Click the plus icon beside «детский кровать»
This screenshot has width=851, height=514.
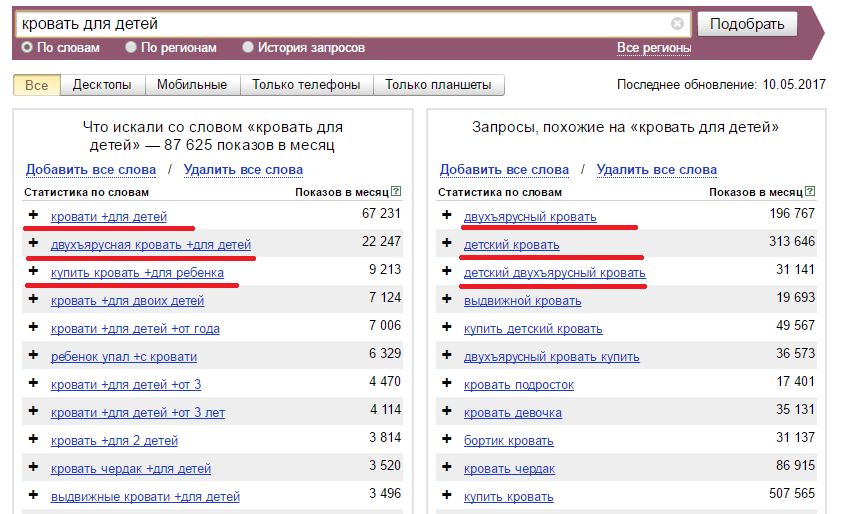click(x=446, y=243)
